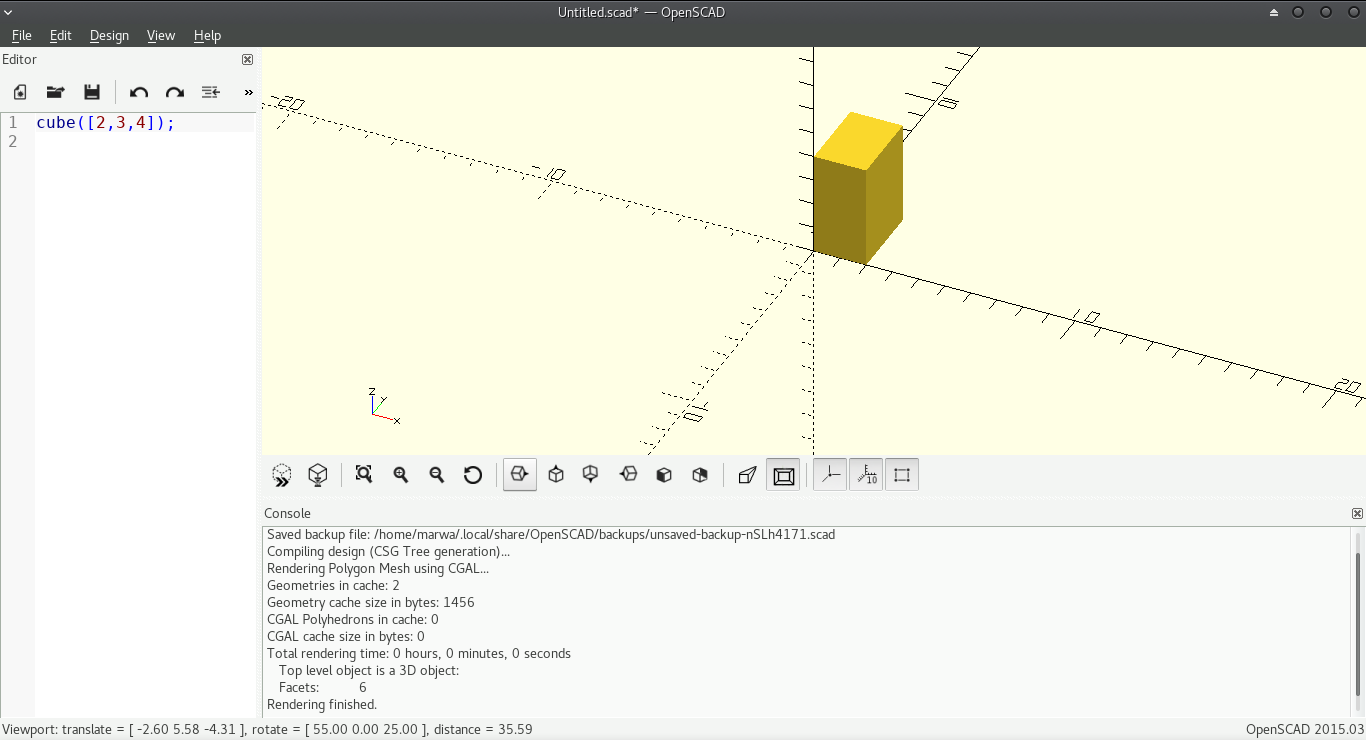Click the 'Geometries in cache: 2' line
Viewport: 1366px width, 740px height.
tap(333, 586)
